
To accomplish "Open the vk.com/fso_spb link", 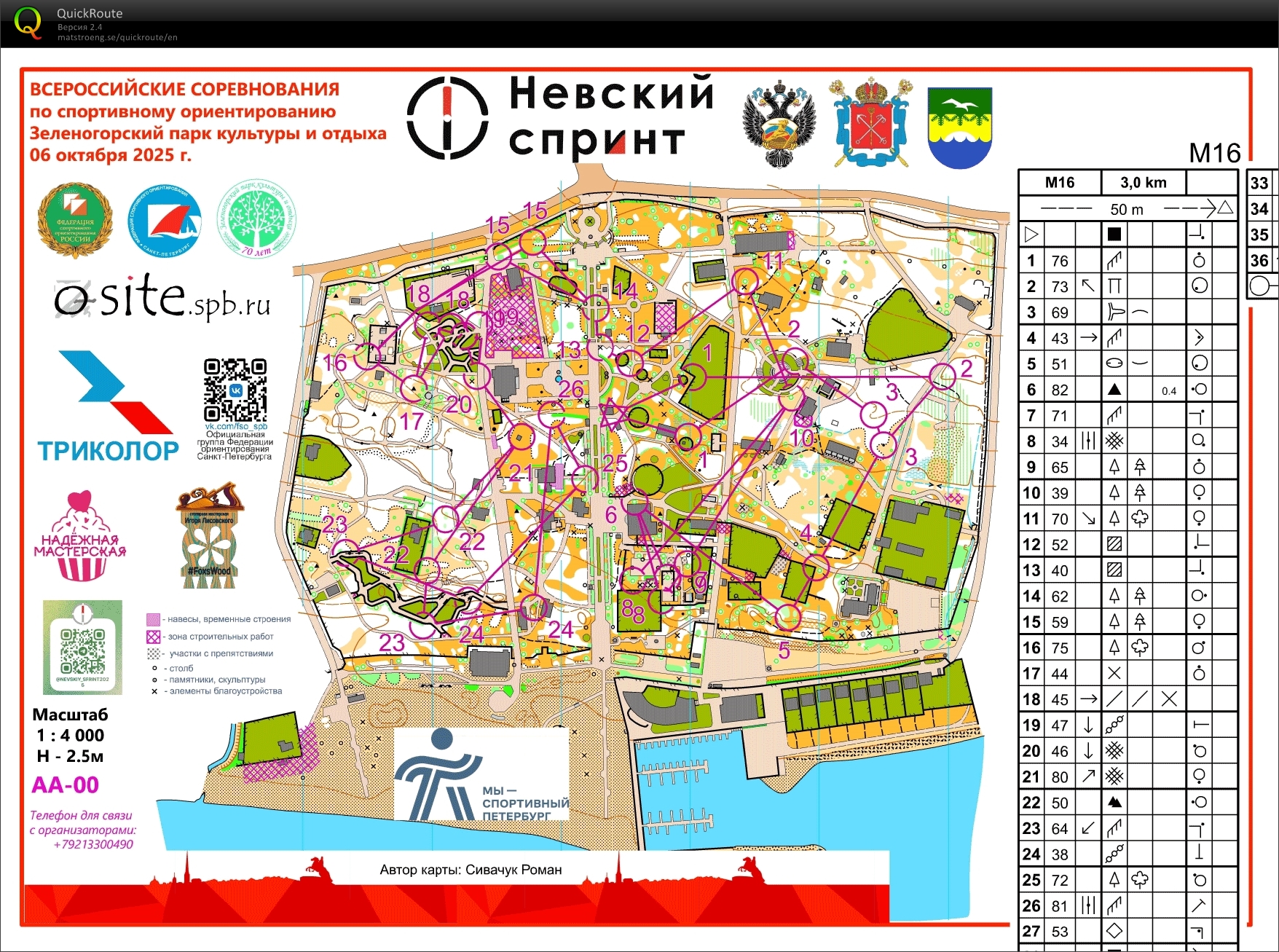I will 235,427.
